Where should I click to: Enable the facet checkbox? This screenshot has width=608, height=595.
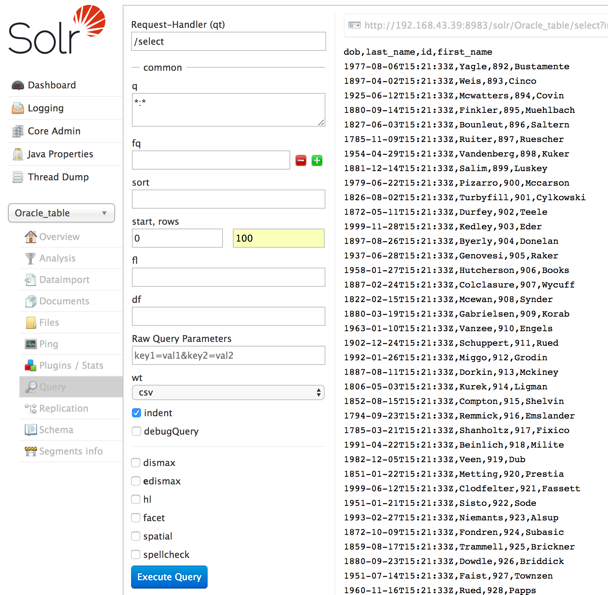click(x=136, y=518)
